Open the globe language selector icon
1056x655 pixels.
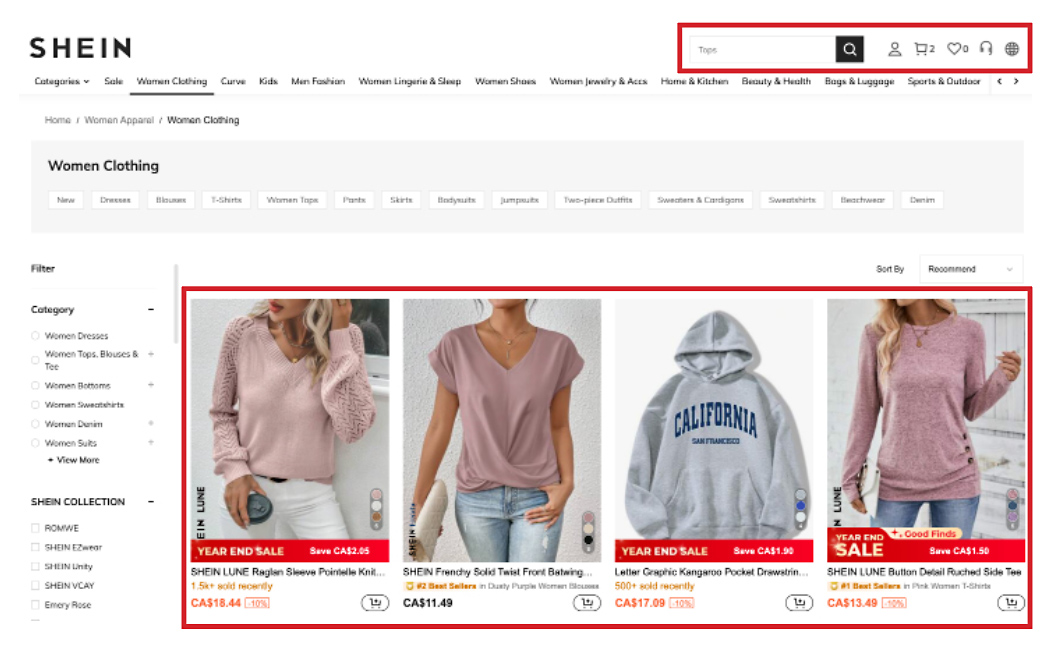point(1012,49)
